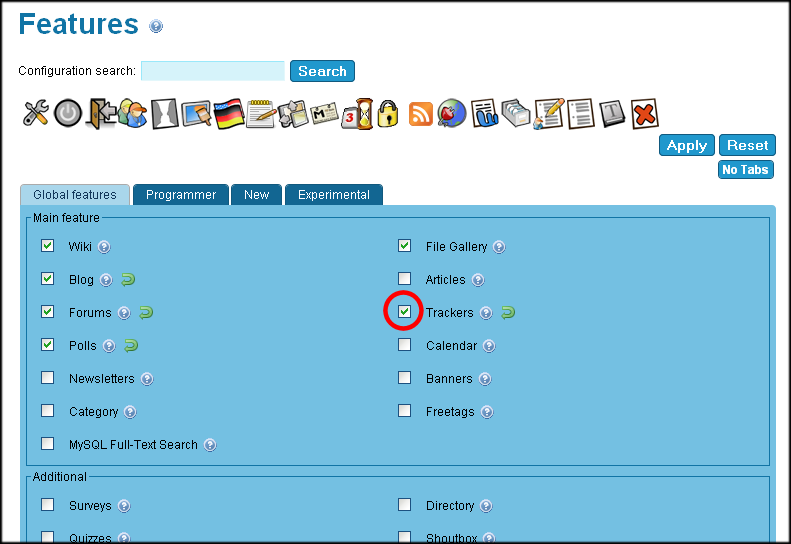The height and width of the screenshot is (544, 791).
Task: Open the German flag language settings icon
Action: click(x=229, y=113)
